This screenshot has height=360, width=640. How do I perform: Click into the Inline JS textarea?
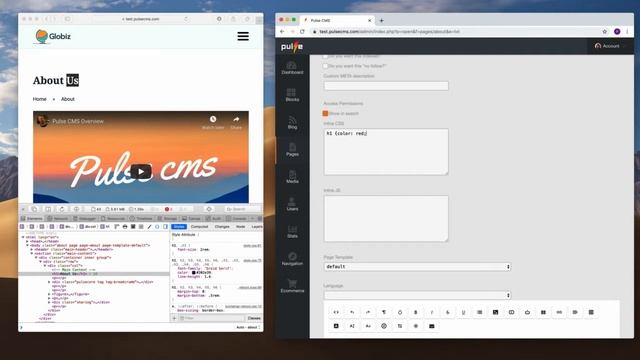click(x=386, y=219)
